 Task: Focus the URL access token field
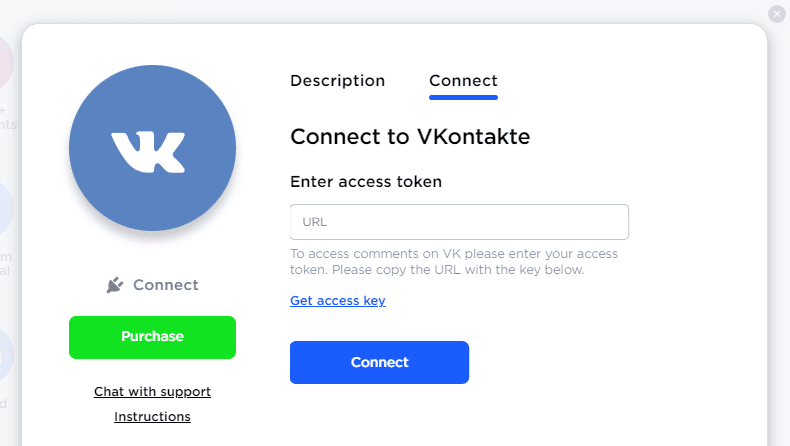pos(459,222)
